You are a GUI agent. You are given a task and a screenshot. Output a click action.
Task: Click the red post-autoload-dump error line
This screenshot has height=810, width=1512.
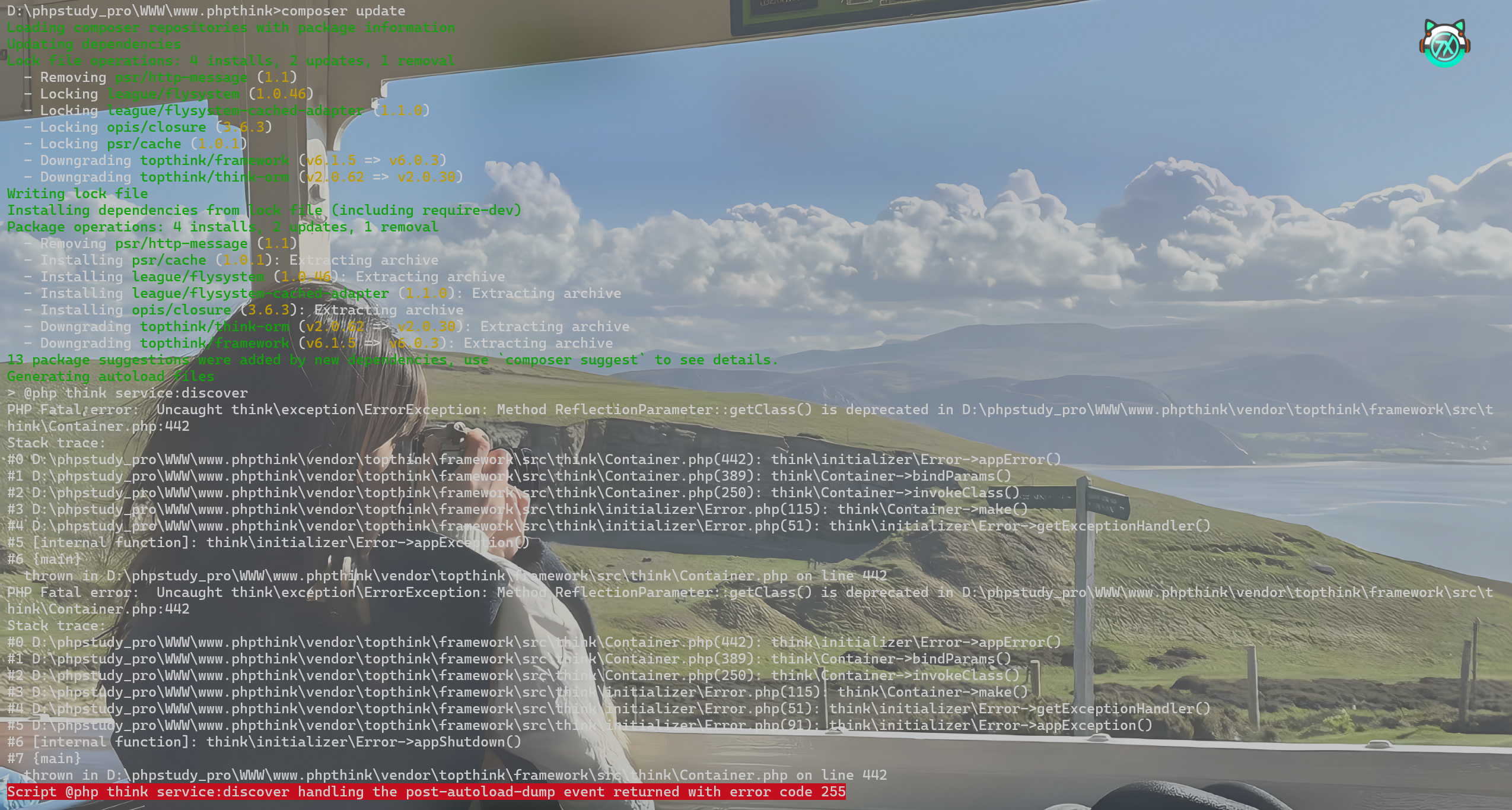(426, 792)
